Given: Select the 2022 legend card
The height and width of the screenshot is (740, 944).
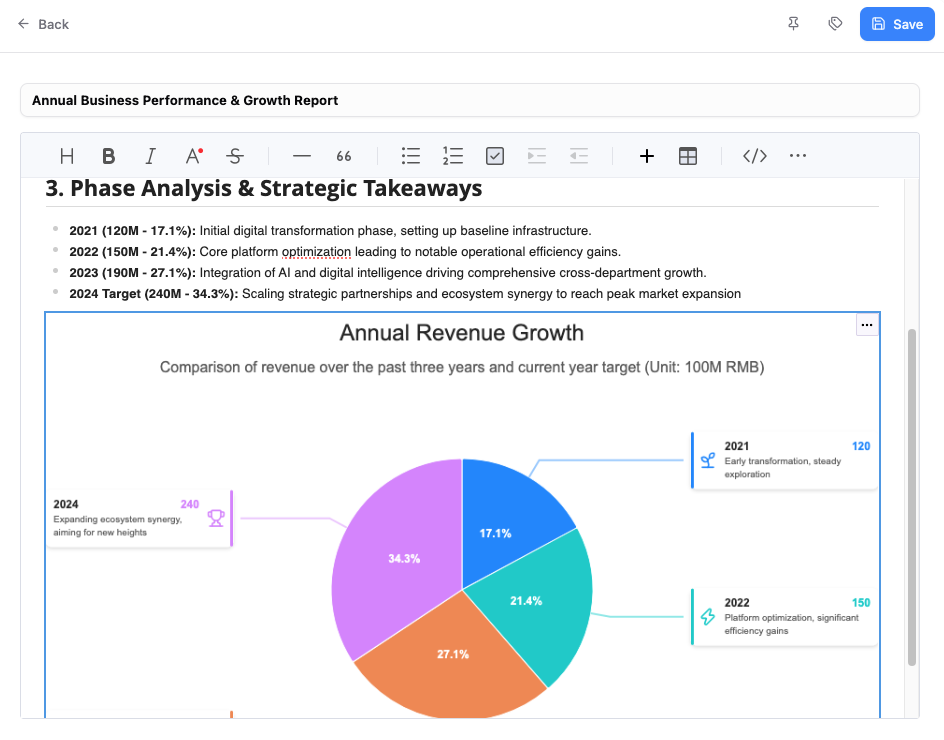Looking at the screenshot, I should point(784,617).
